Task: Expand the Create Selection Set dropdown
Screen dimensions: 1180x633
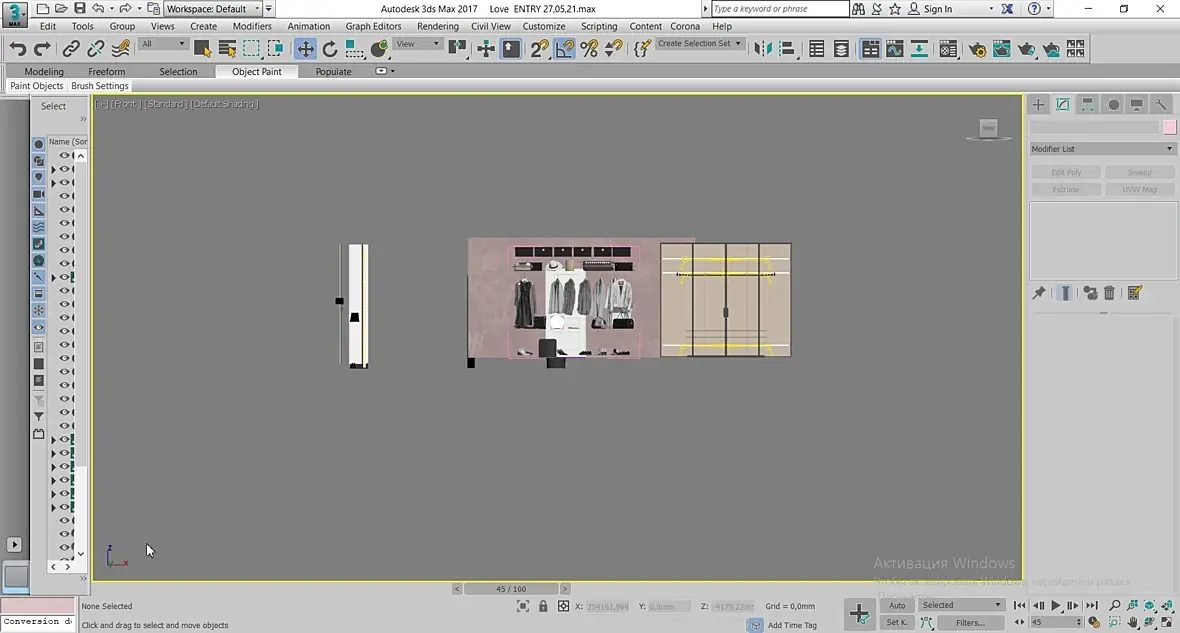Action: [700, 44]
